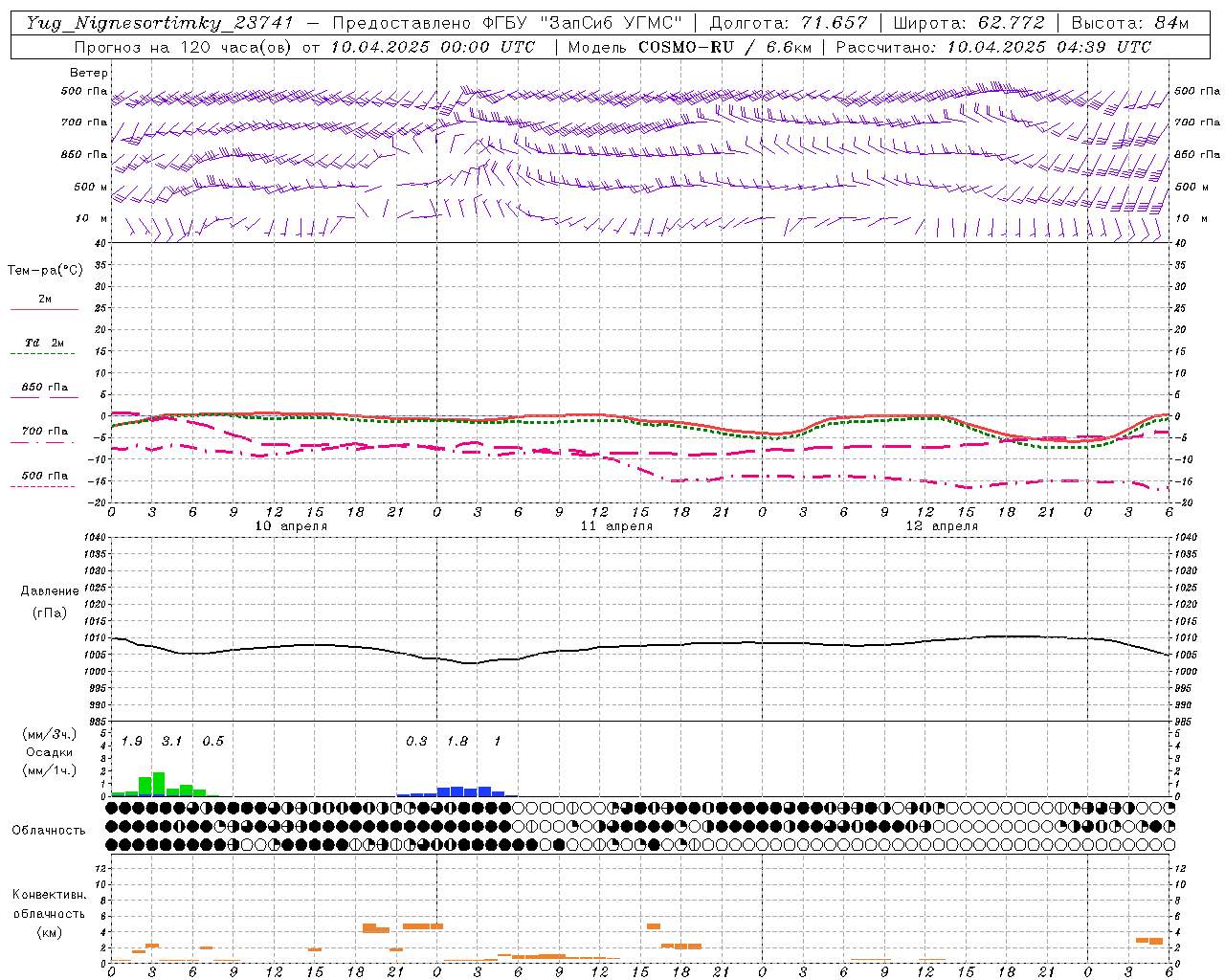Click the 'Широта: 62.772' header field
1225x980 pixels.
coord(969,23)
